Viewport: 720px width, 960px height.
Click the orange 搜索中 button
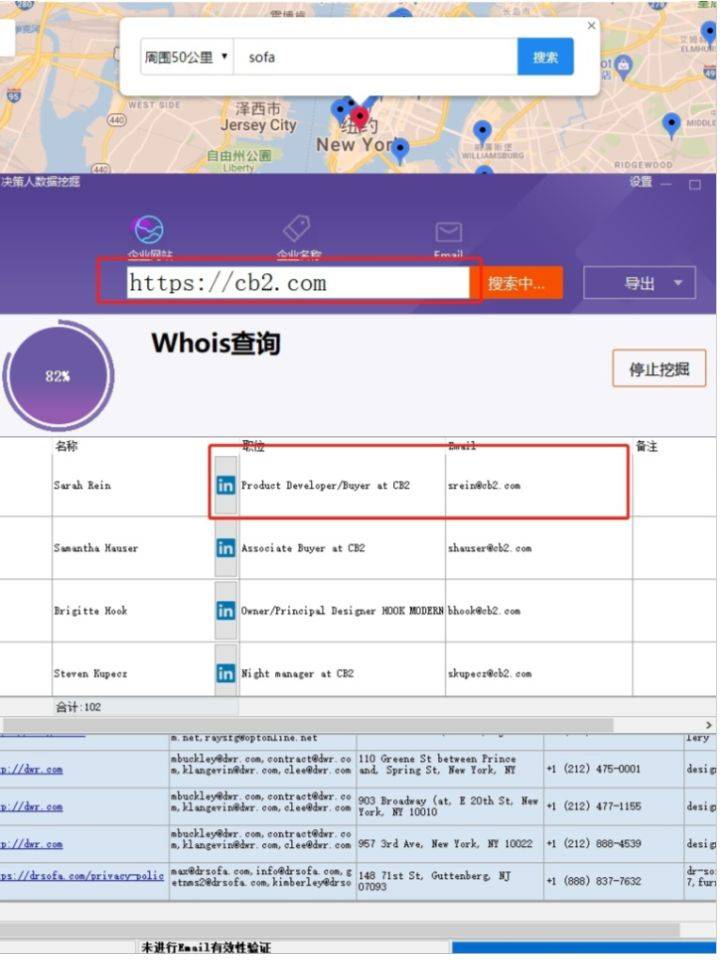(x=517, y=283)
